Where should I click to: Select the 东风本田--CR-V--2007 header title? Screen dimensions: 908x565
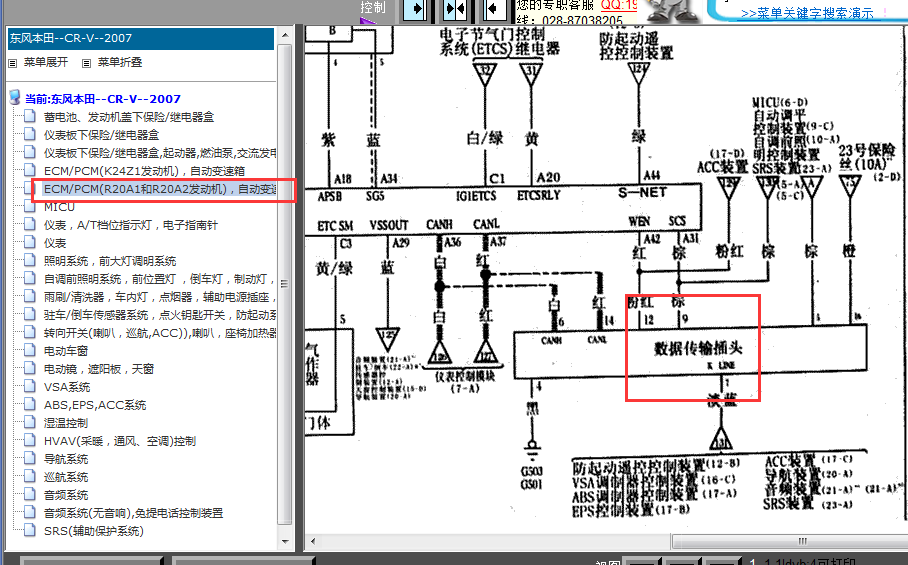pos(71,38)
